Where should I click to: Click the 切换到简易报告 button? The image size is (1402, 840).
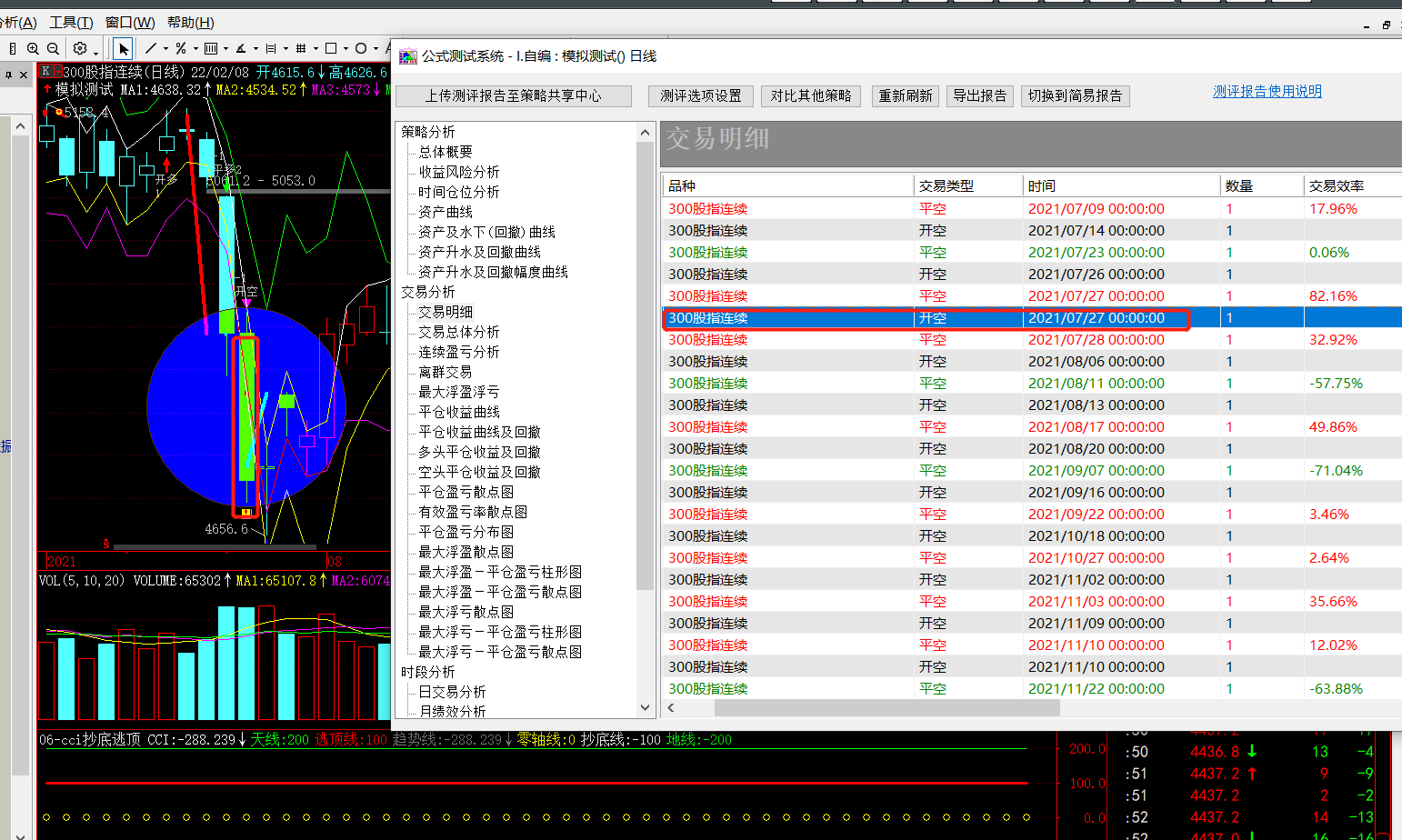pos(1076,95)
